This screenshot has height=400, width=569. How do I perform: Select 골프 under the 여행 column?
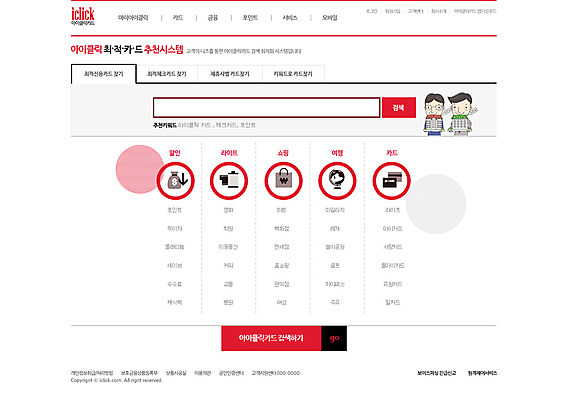[335, 265]
